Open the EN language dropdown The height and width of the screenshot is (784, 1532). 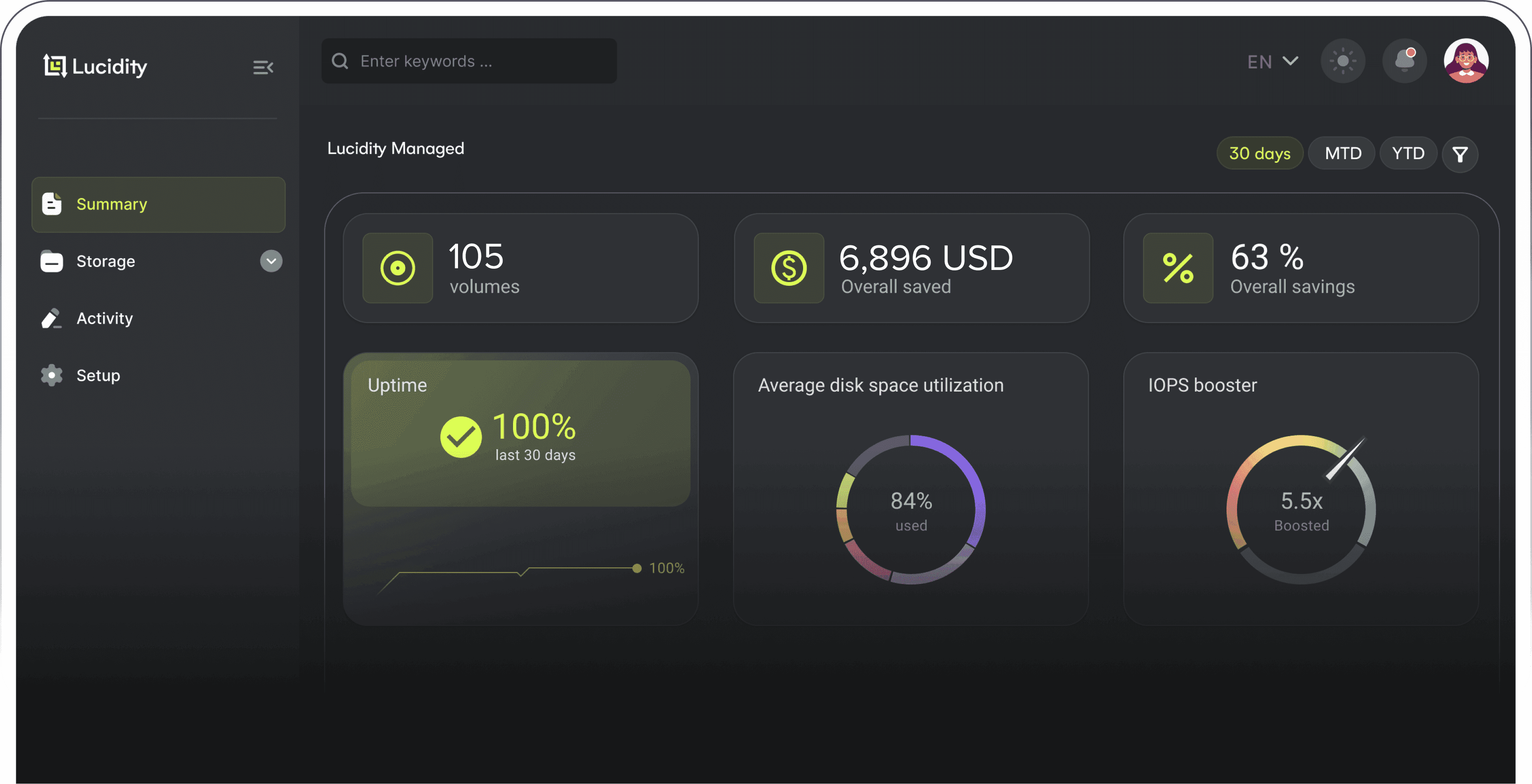[1273, 61]
